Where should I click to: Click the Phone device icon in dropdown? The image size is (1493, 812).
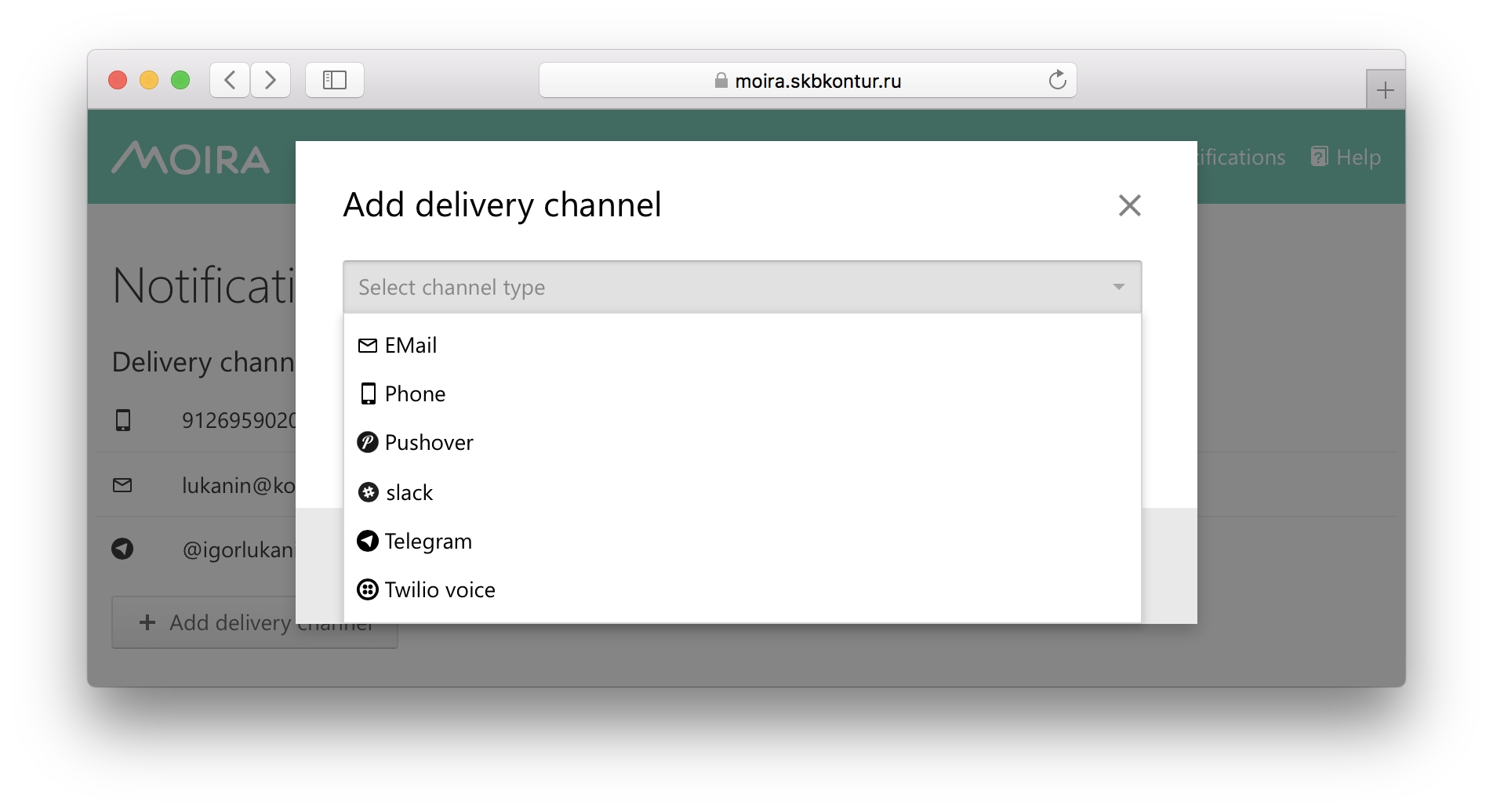(368, 393)
